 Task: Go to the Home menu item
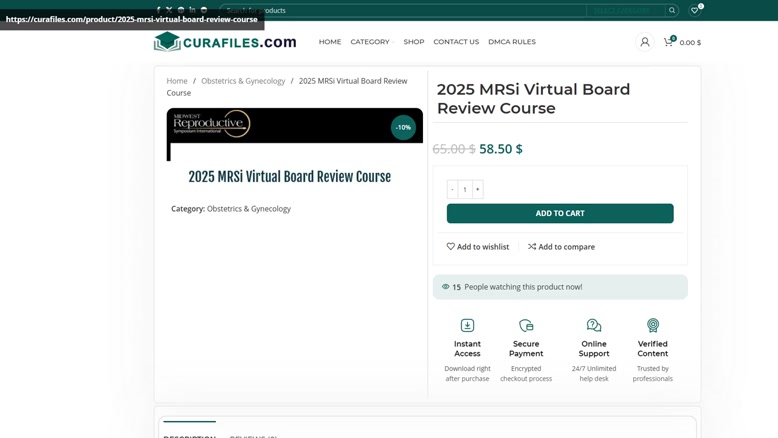(330, 42)
